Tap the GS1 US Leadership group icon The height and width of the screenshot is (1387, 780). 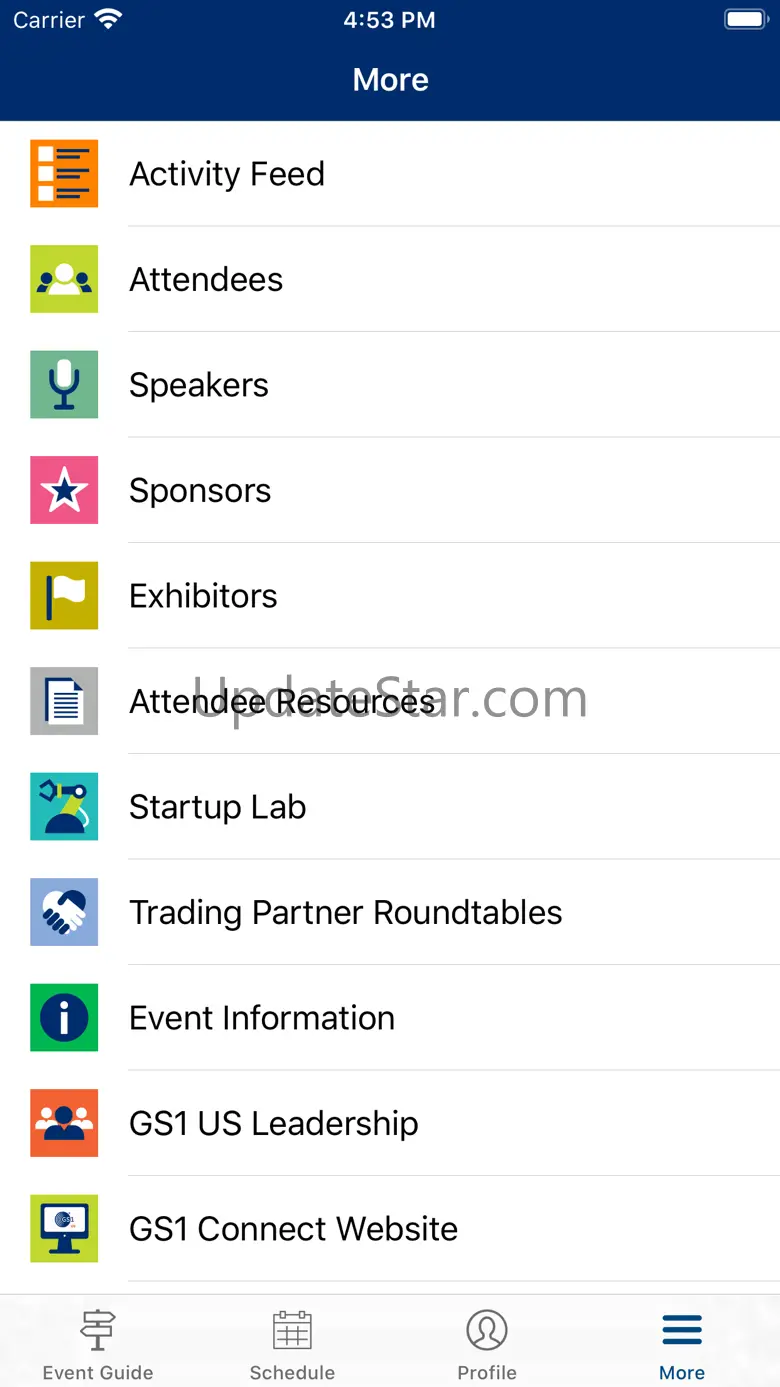pyautogui.click(x=64, y=1123)
